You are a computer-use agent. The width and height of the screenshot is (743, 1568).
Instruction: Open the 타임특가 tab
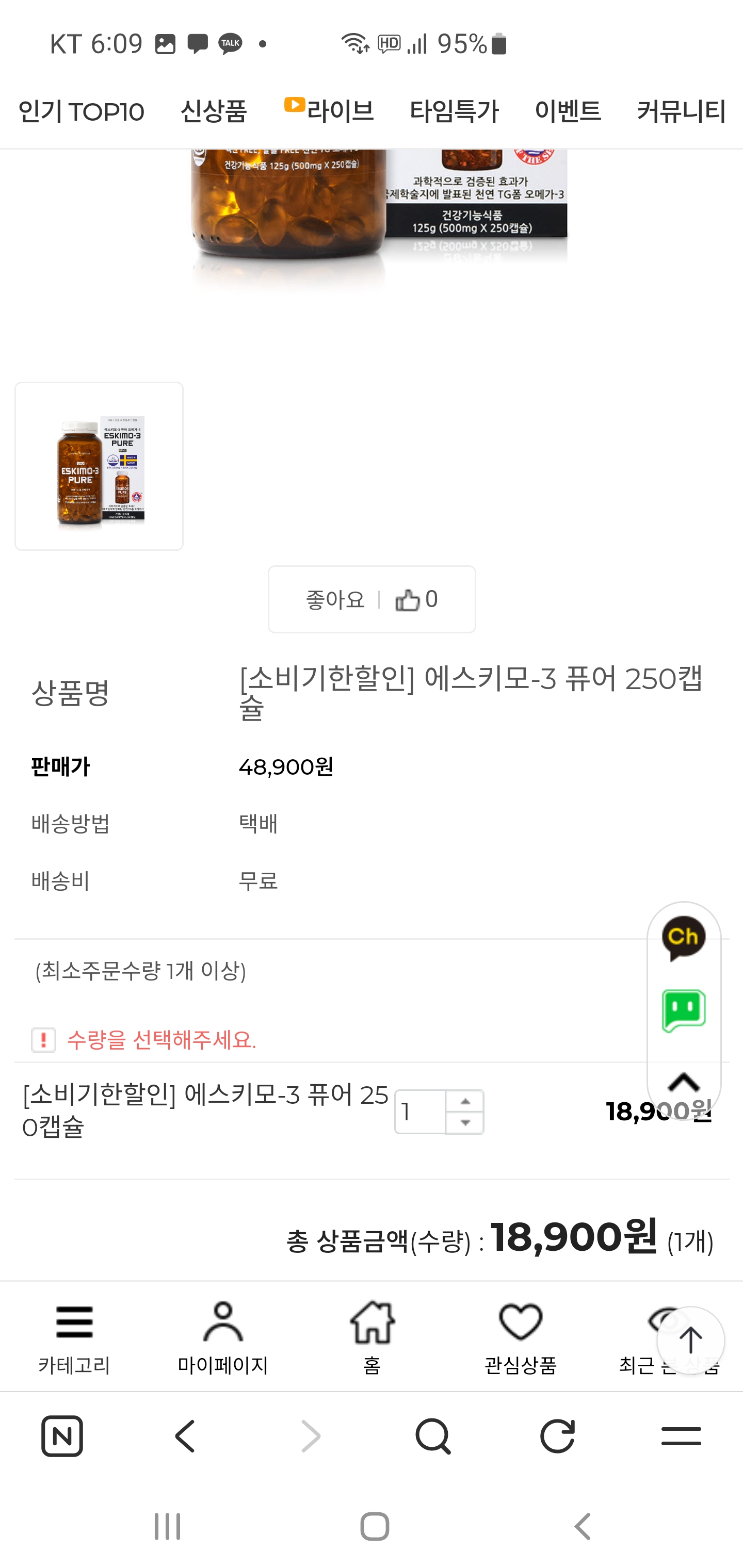pyautogui.click(x=454, y=111)
